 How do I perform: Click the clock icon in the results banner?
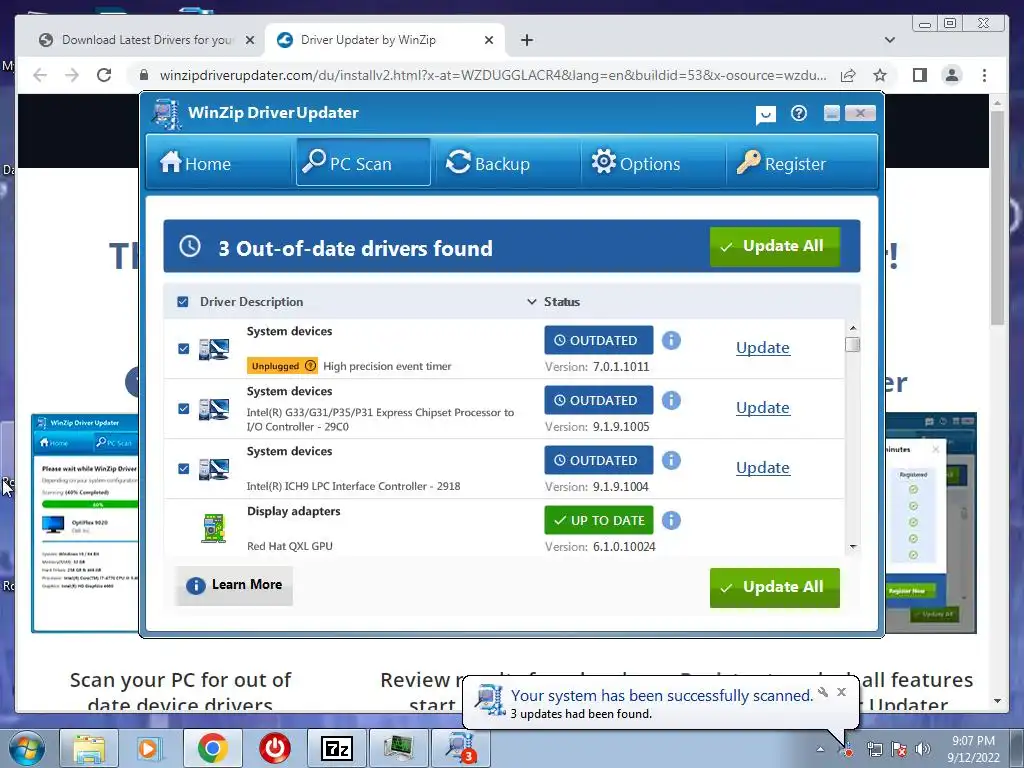(x=190, y=246)
